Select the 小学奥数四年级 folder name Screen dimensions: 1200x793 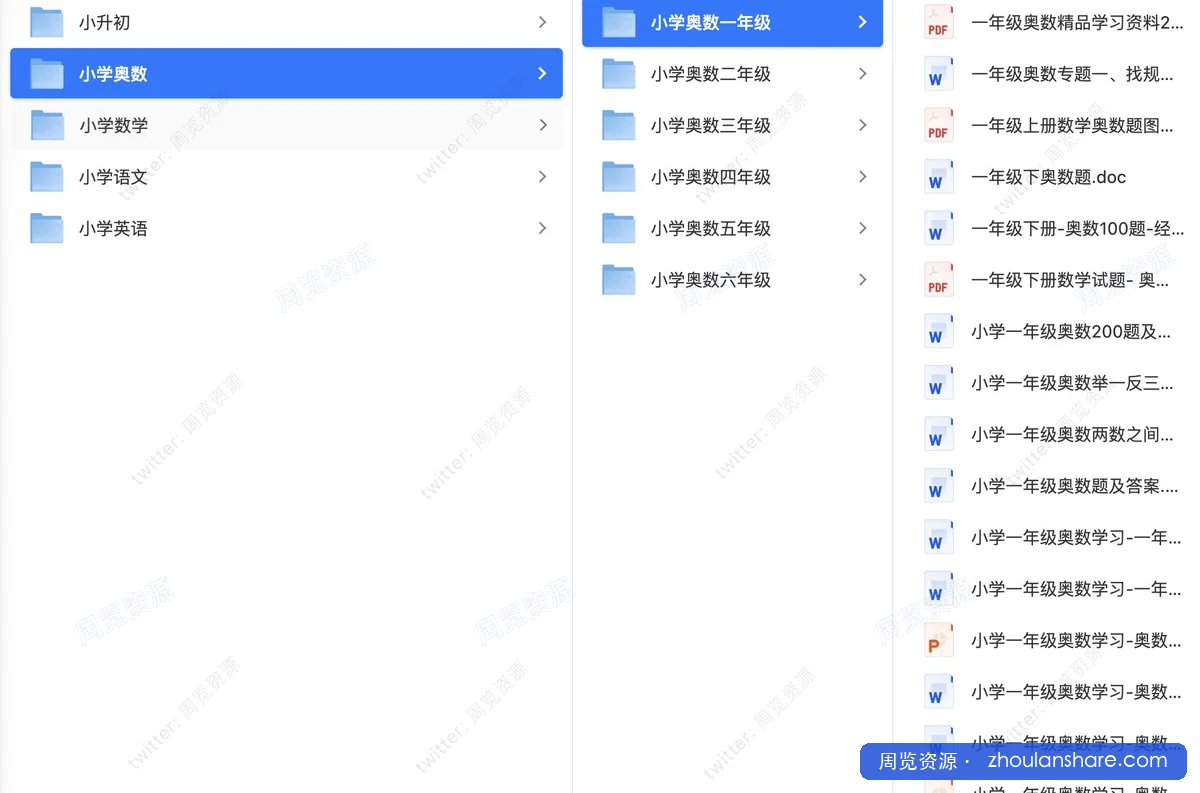tap(711, 176)
